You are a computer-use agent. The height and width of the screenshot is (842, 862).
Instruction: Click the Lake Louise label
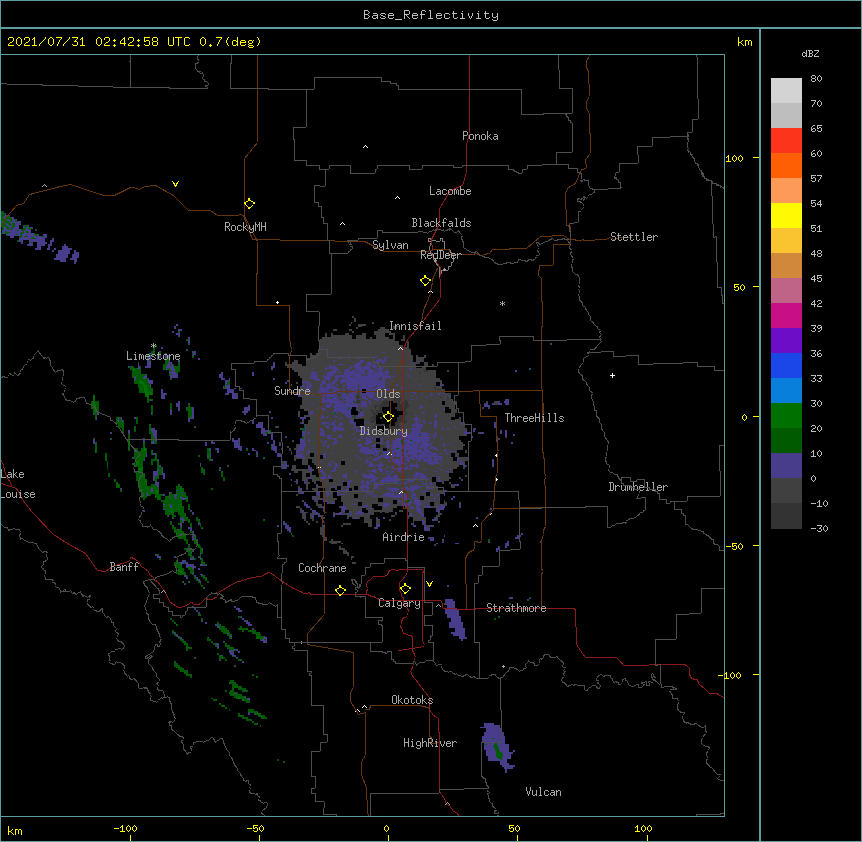pos(18,484)
